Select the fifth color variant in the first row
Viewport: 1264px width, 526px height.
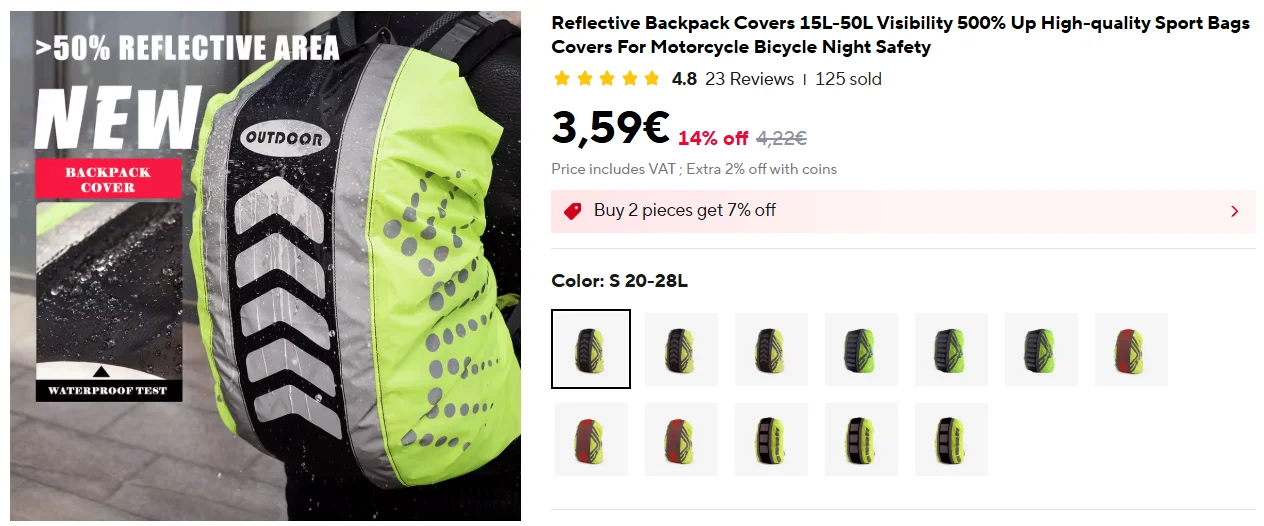tap(951, 349)
